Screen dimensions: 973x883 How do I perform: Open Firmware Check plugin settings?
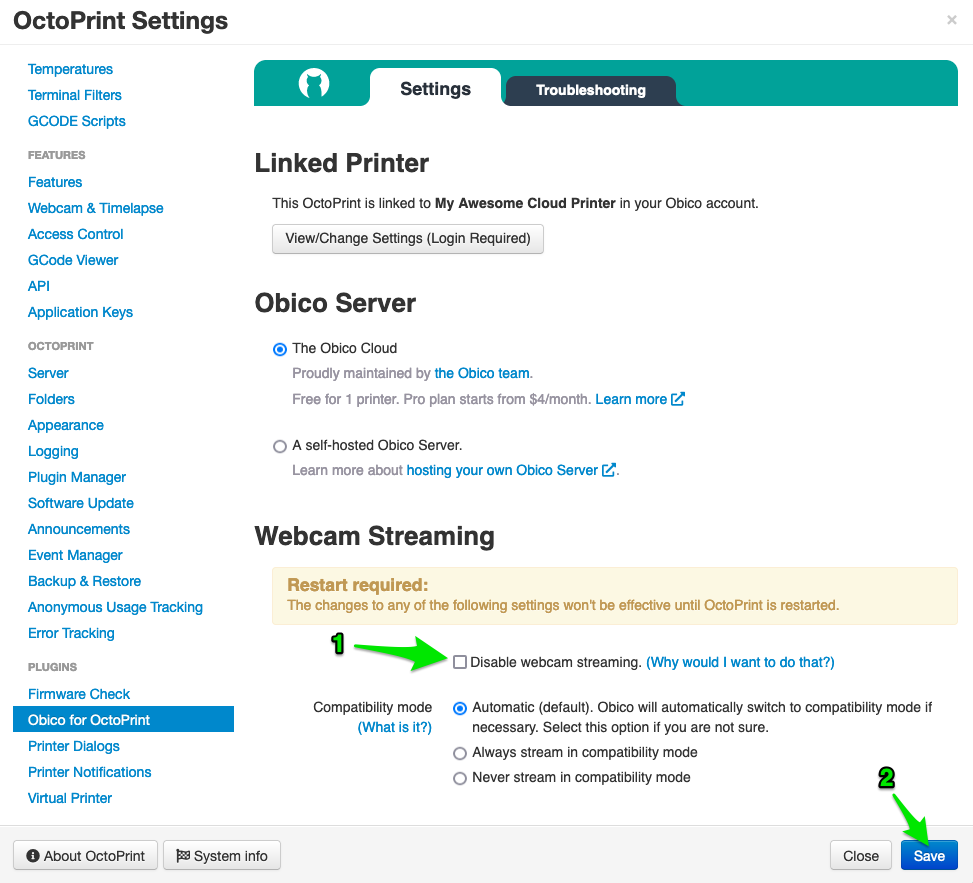(79, 694)
